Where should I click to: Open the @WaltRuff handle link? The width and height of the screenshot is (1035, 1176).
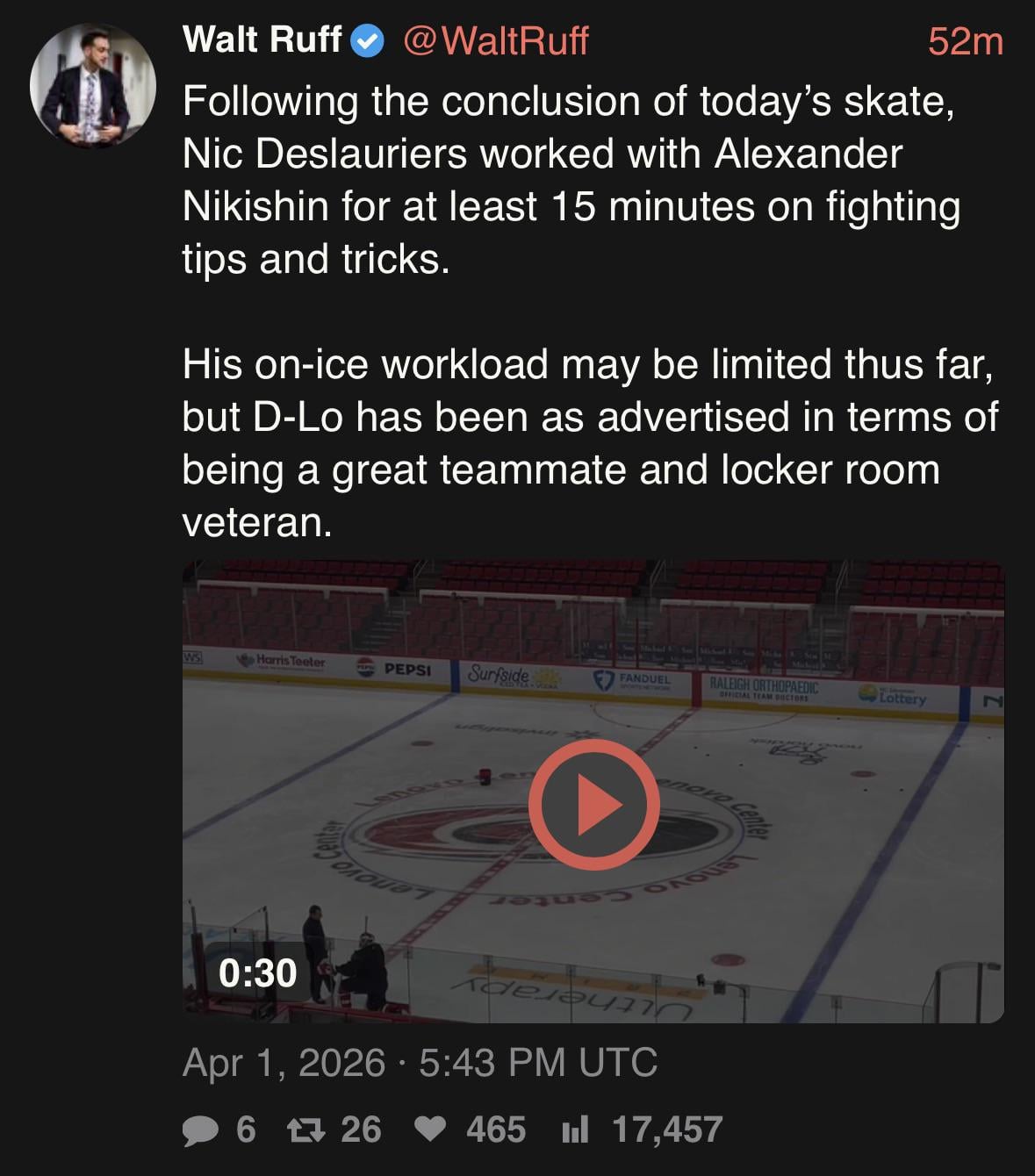tap(495, 40)
